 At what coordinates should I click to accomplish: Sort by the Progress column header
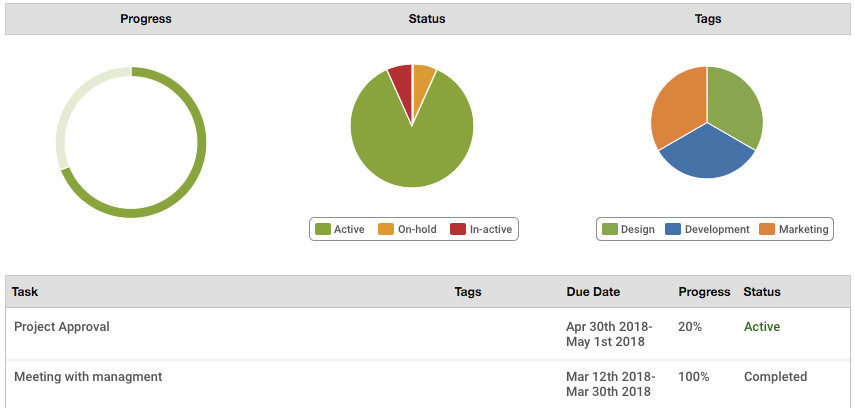click(704, 292)
